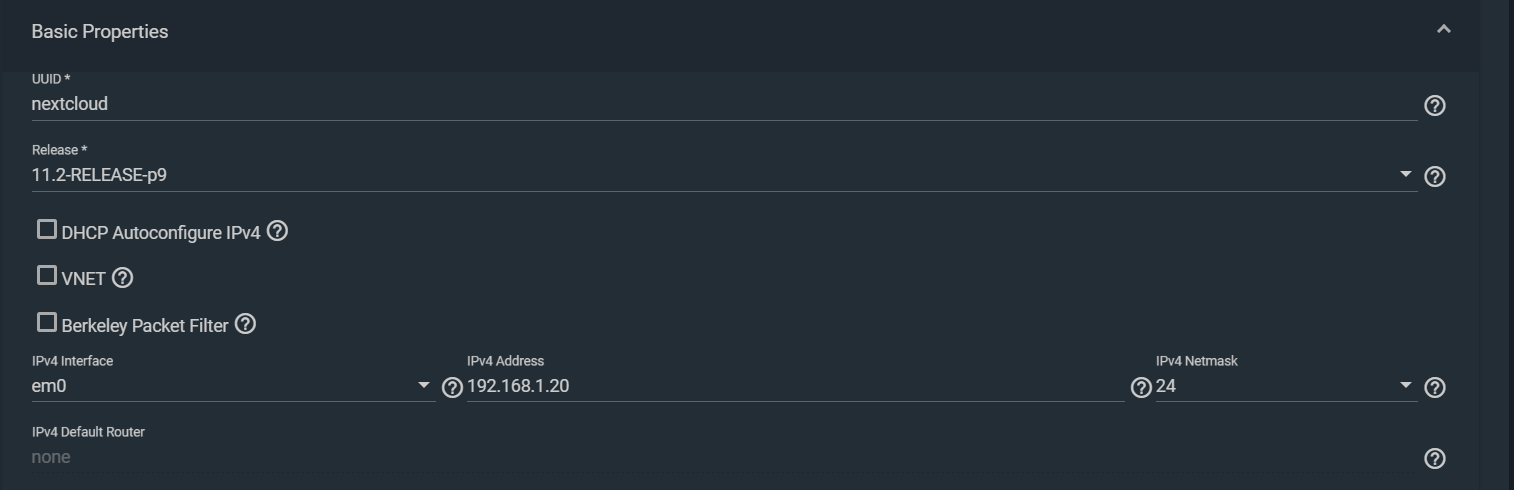Check the Berkeley Packet Filter box
The image size is (1514, 490).
click(47, 321)
